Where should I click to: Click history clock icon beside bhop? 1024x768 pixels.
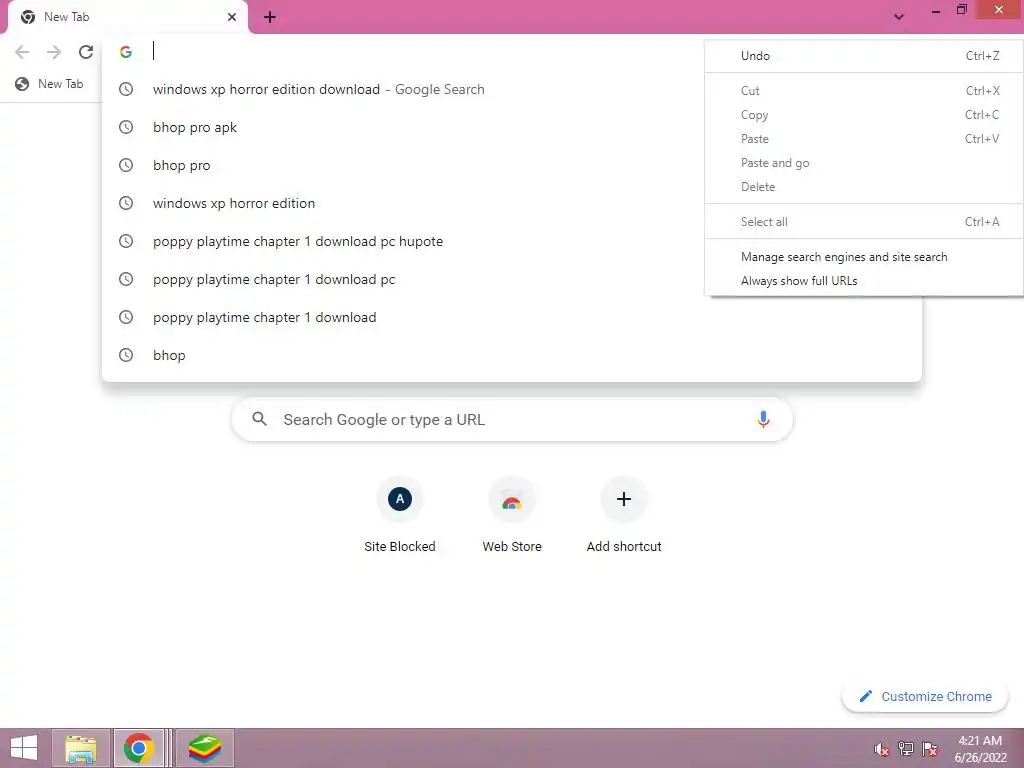click(126, 355)
